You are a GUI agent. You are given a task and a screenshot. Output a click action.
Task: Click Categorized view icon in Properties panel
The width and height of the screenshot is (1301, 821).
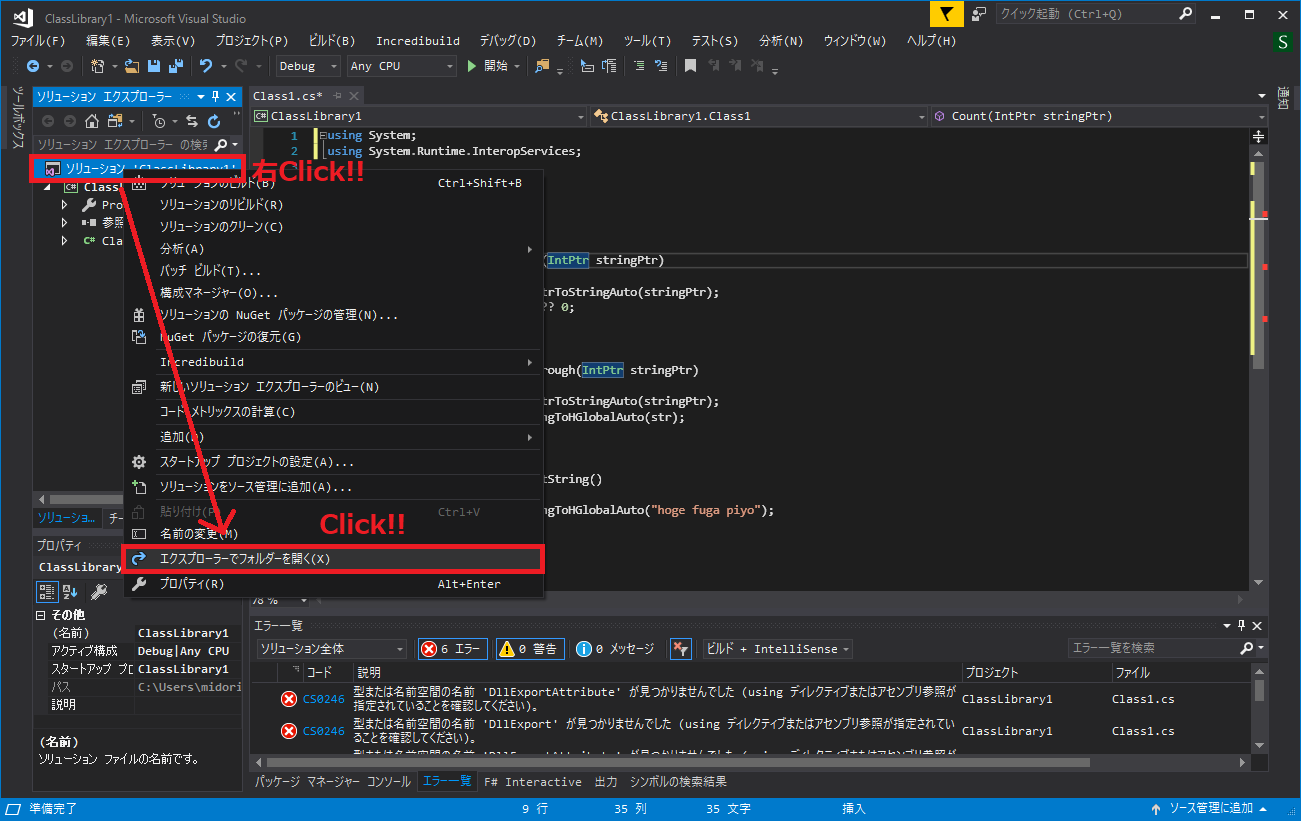[x=47, y=591]
